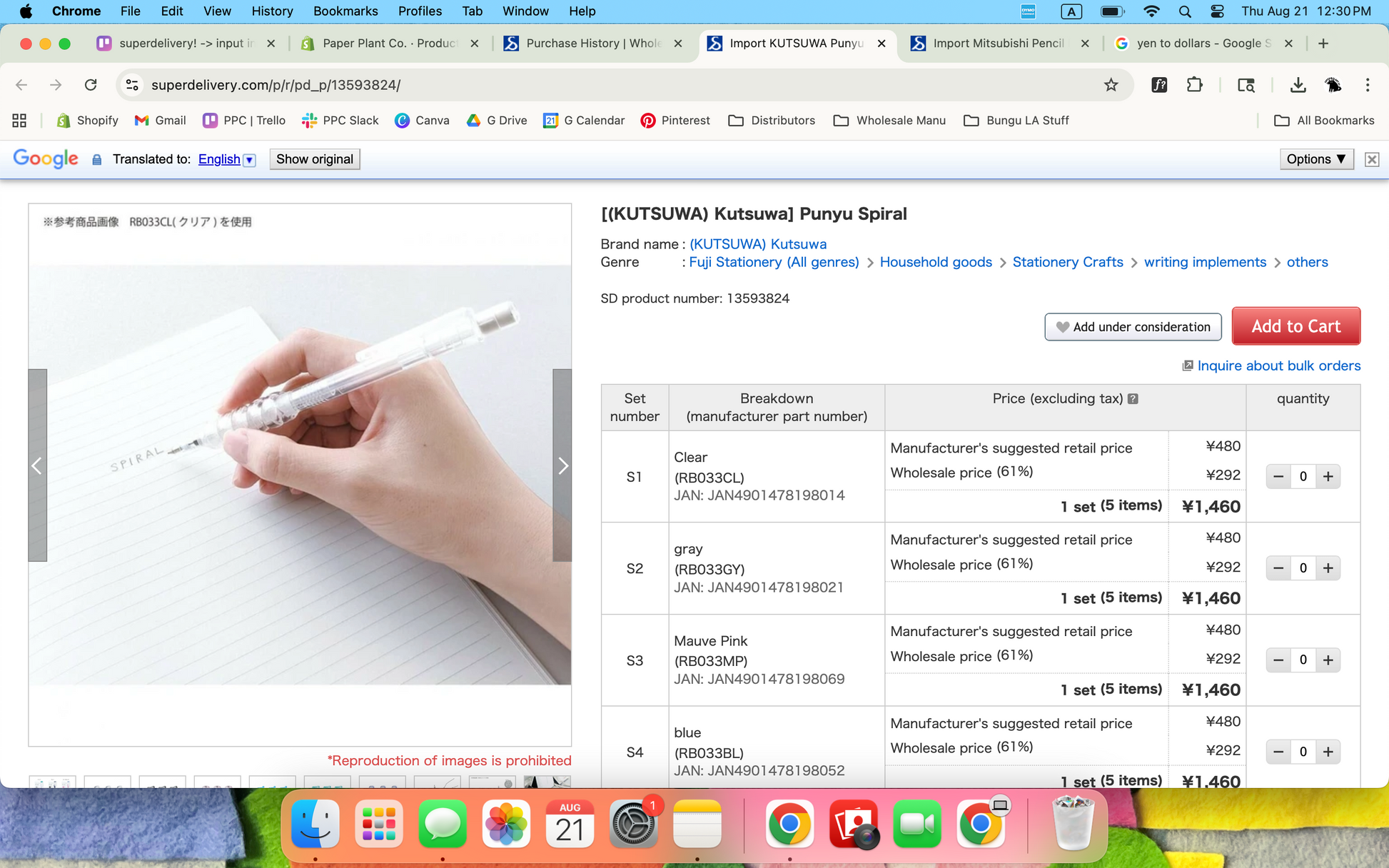Click the price help question mark icon
The image size is (1389, 868).
[x=1133, y=399]
